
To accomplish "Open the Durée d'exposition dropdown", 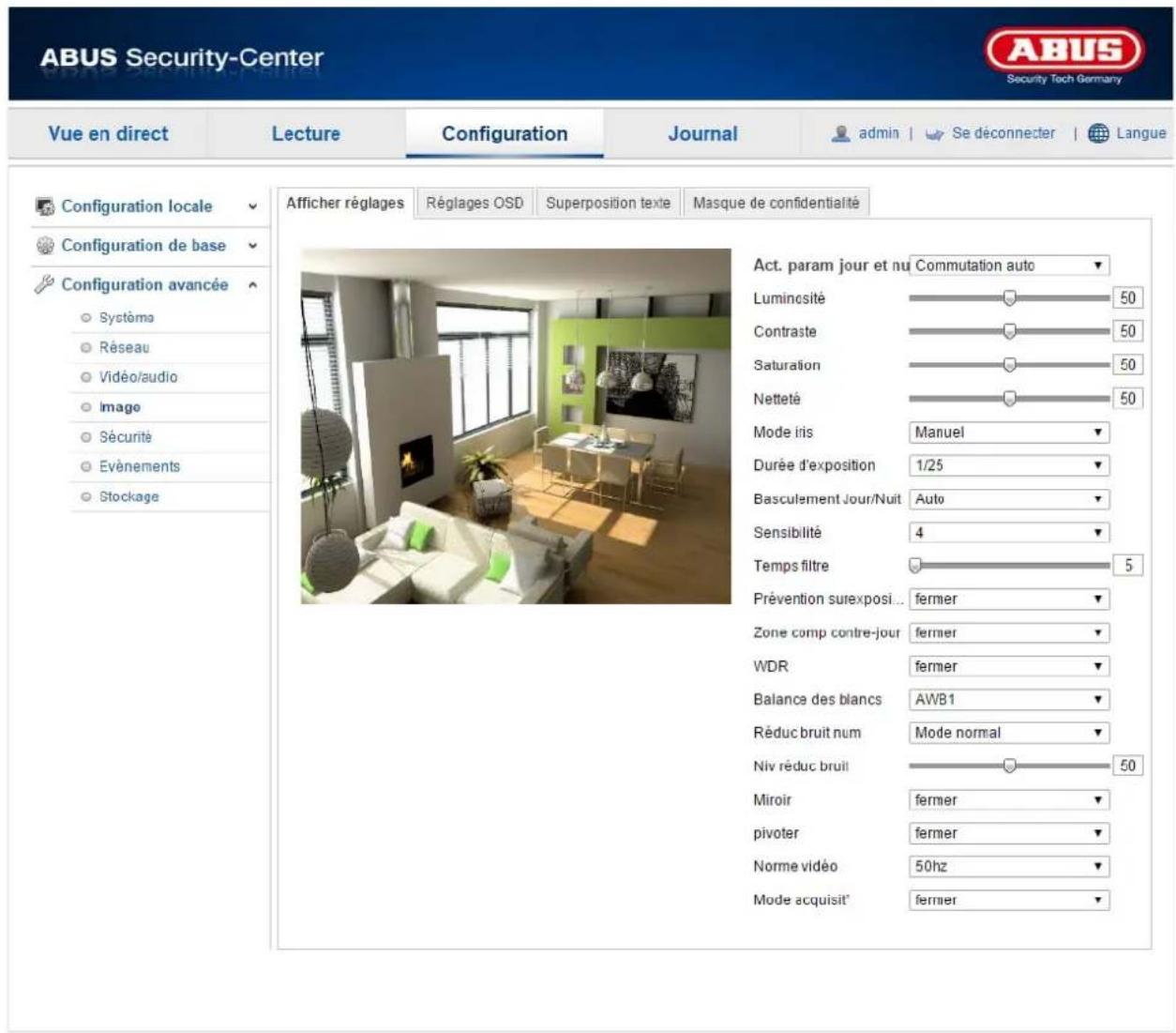I will coord(1009,465).
